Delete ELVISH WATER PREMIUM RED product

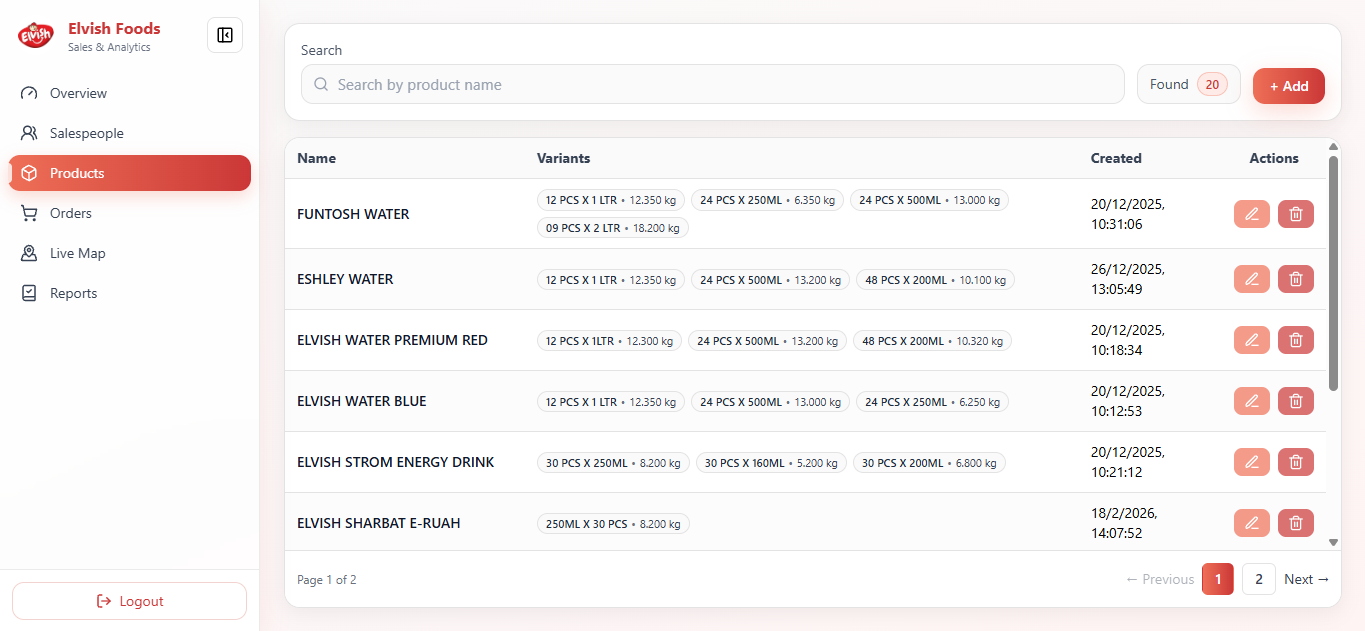(1296, 340)
